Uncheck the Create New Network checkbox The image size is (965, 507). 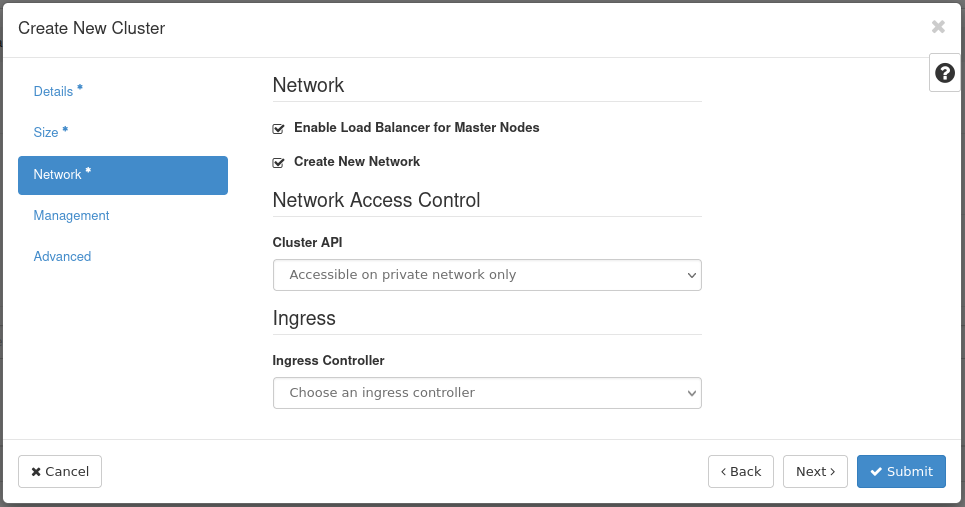coord(279,162)
